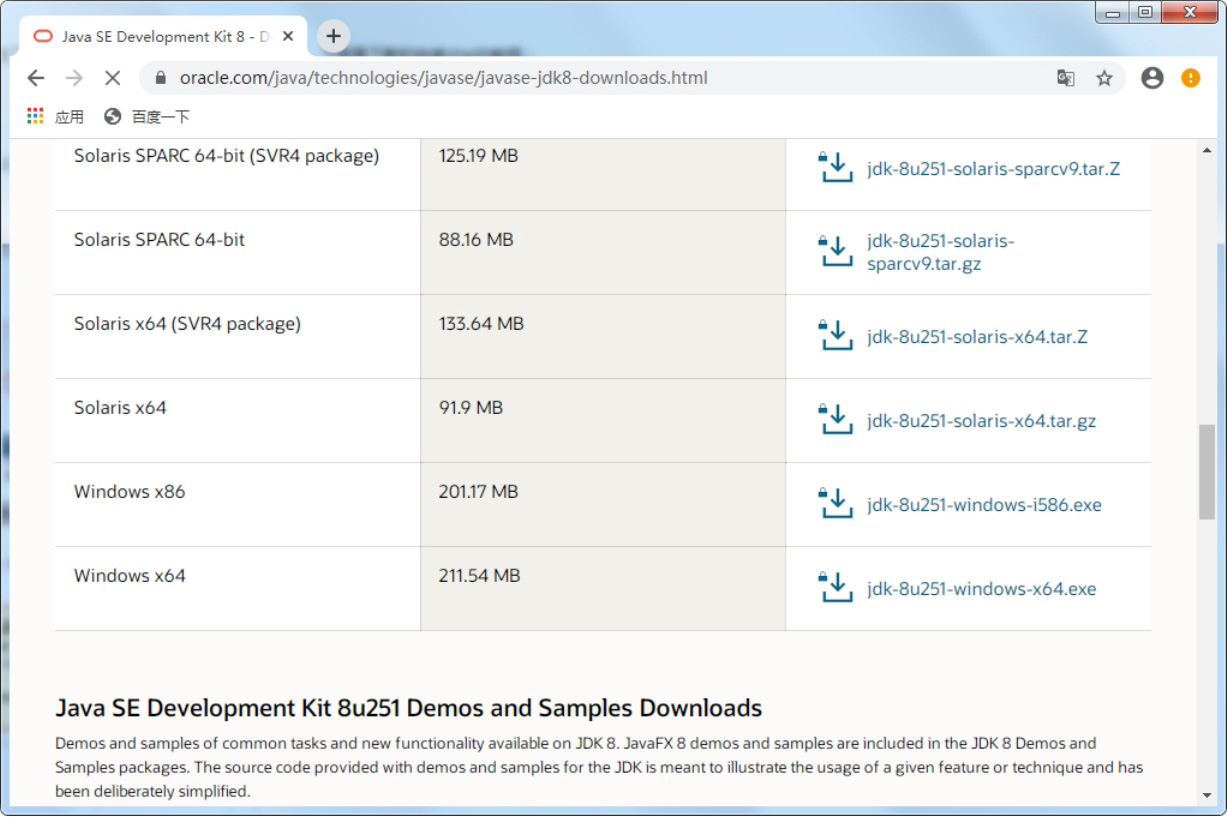Click download icon for windows-x64.exe
The width and height of the screenshot is (1227, 817).
[x=836, y=588]
